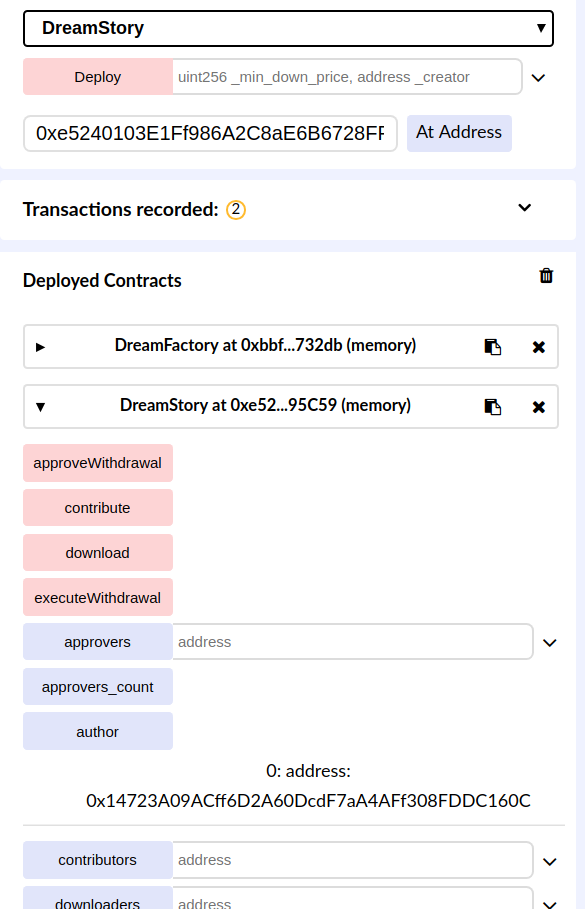
Task: Copy DreamStory contract address to clipboard
Action: click(x=492, y=407)
